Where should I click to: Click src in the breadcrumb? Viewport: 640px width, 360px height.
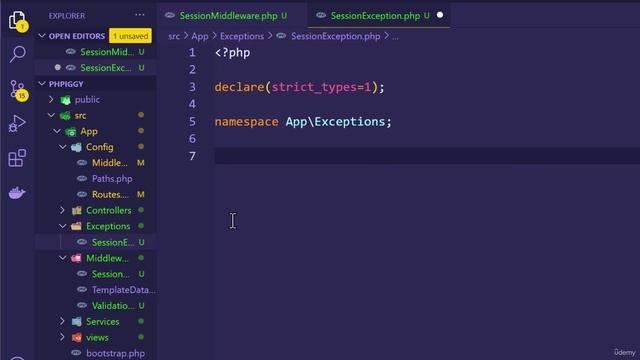coord(174,36)
